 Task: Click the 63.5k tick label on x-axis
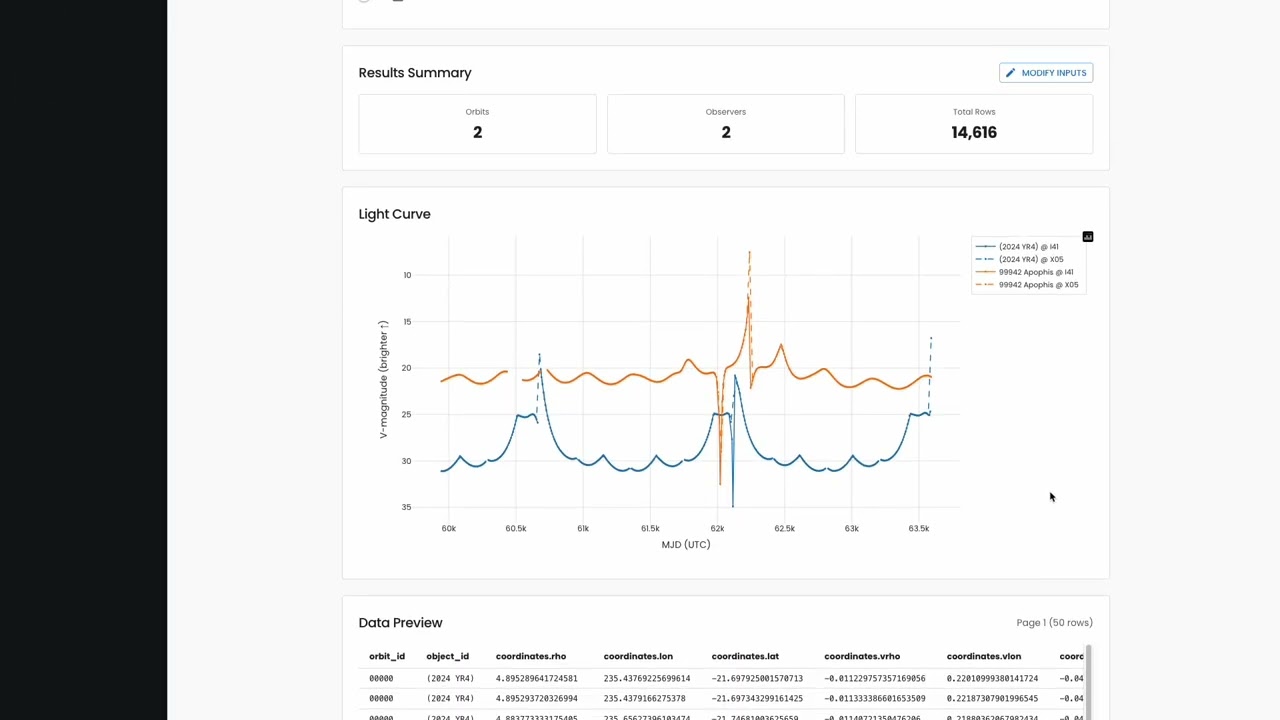(918, 528)
